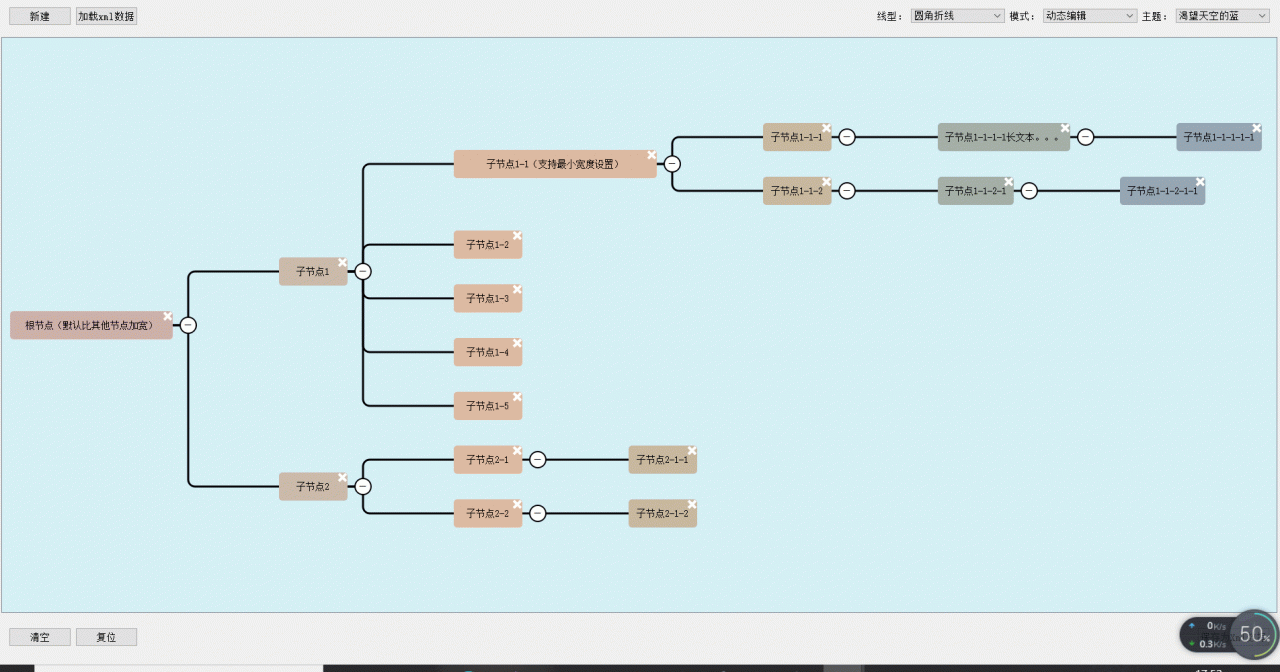Click the 清空 clear button
This screenshot has width=1280, height=672.
tap(40, 637)
